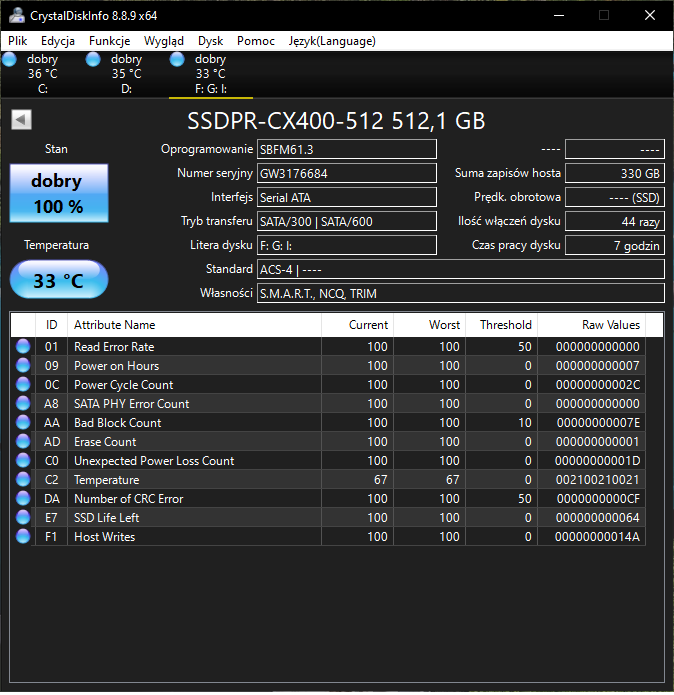Open the Język(Language) menu

click(332, 41)
